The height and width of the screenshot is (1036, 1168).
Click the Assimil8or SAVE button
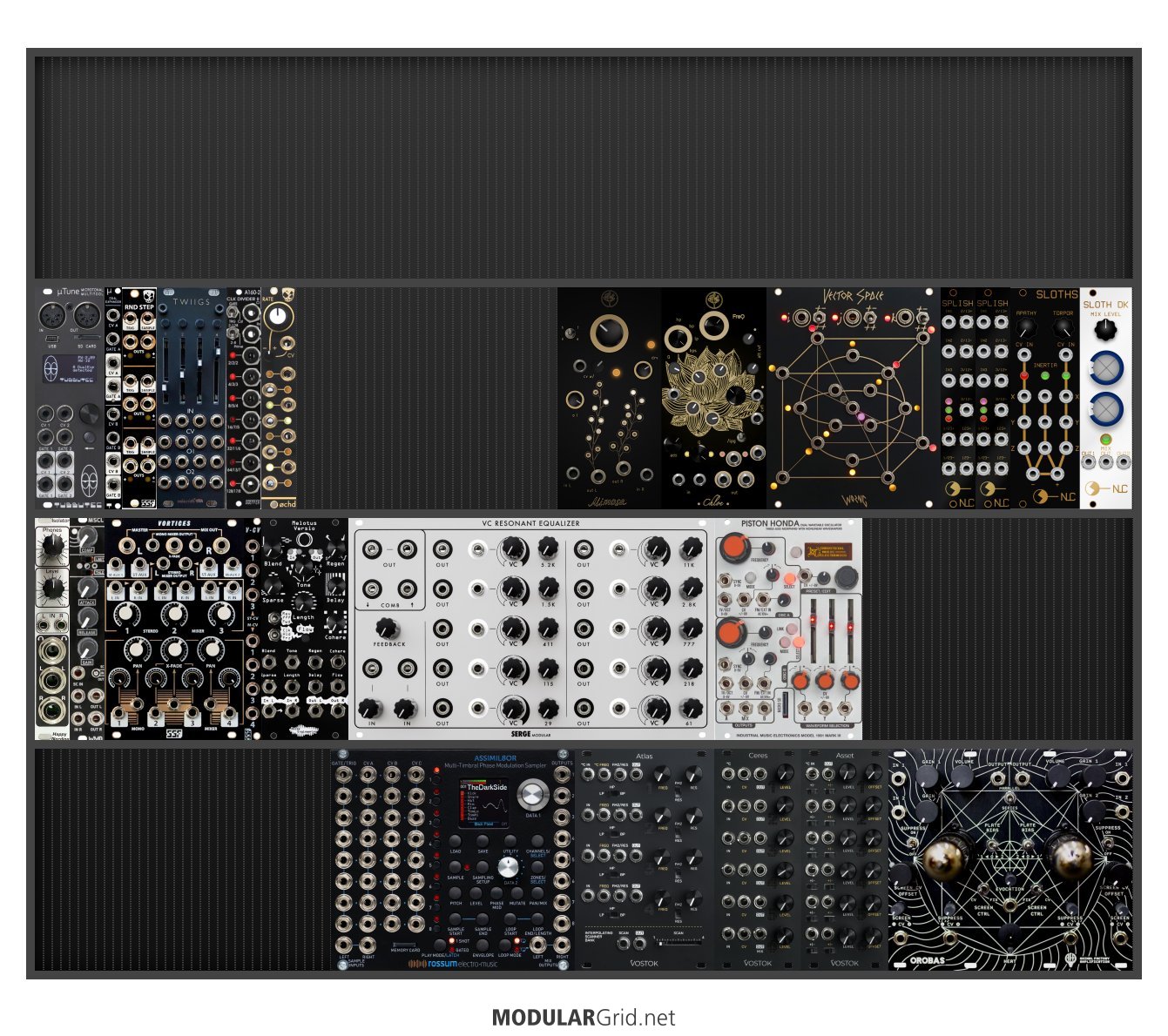pyautogui.click(x=483, y=841)
